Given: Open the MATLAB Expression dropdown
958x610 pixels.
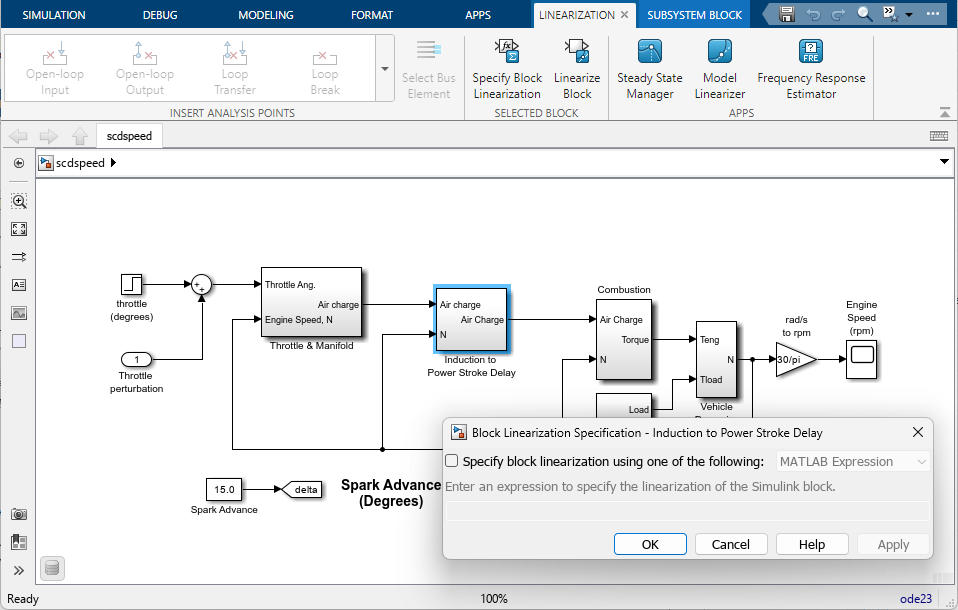Looking at the screenshot, I should coord(853,461).
